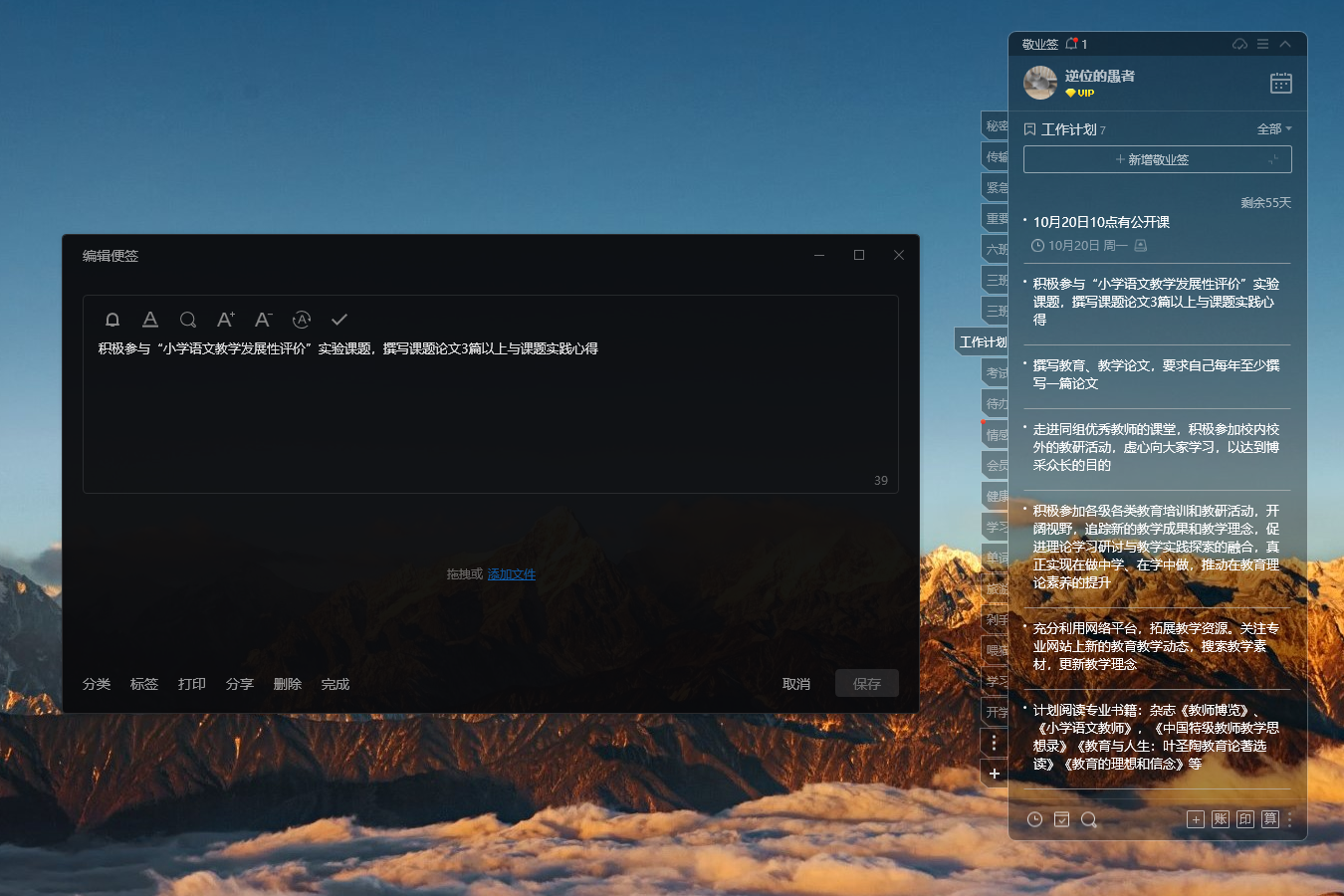This screenshot has height=896, width=1344.
Task: Open the font color underlined-A tool
Action: tap(150, 320)
